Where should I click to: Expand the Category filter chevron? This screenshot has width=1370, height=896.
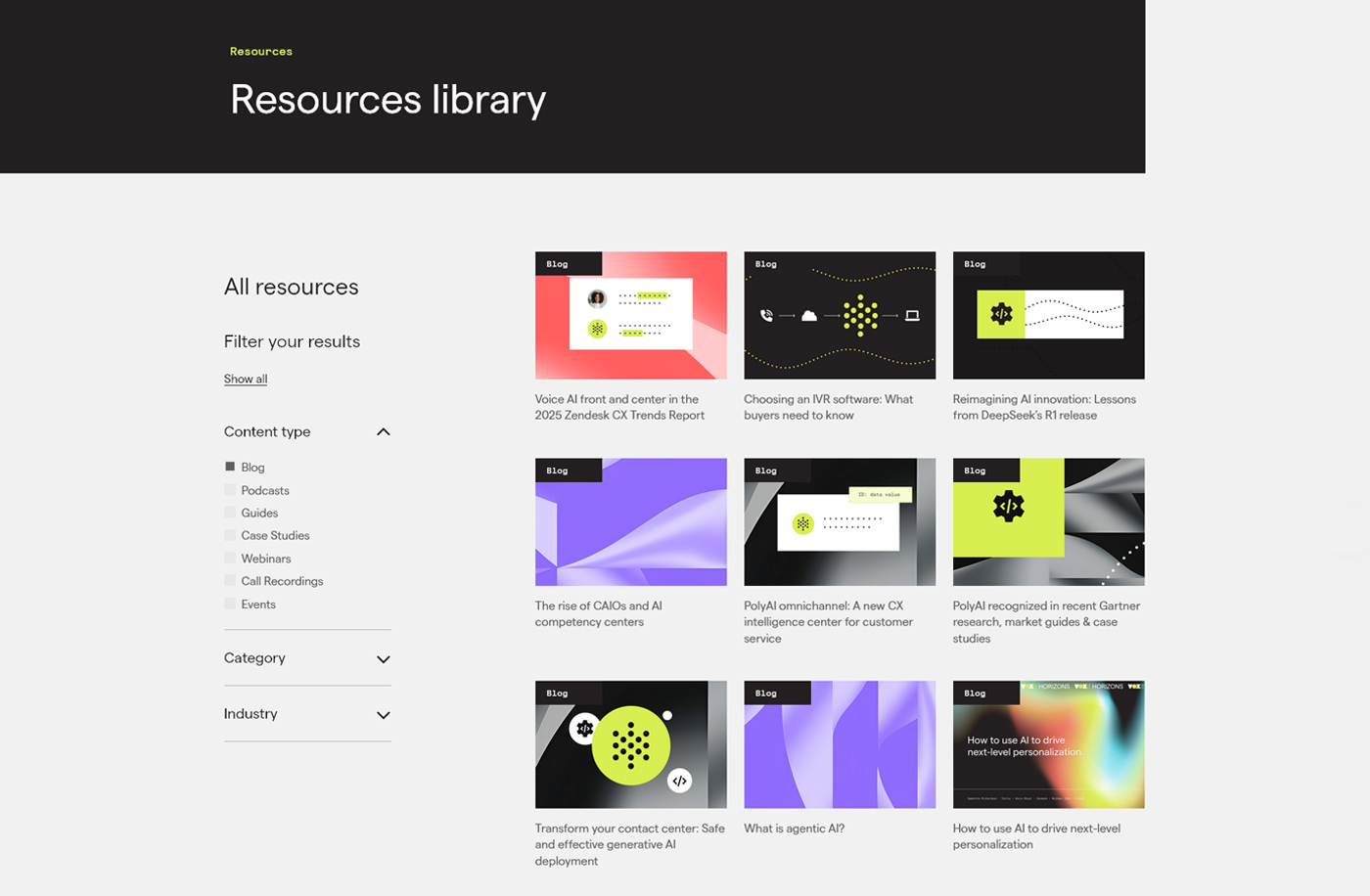[384, 659]
